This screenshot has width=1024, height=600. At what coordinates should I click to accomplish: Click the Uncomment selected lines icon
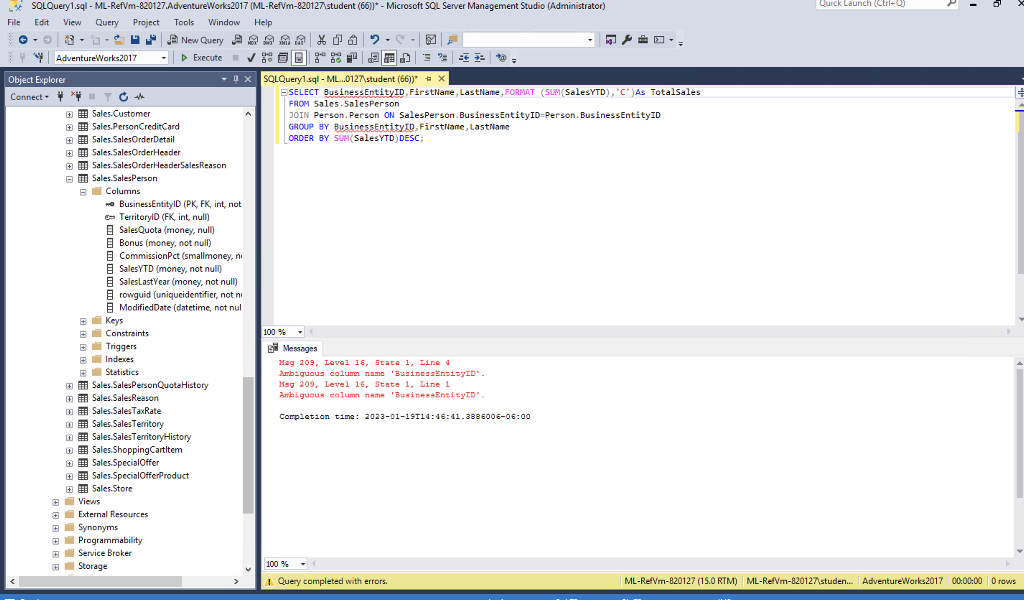[443, 57]
